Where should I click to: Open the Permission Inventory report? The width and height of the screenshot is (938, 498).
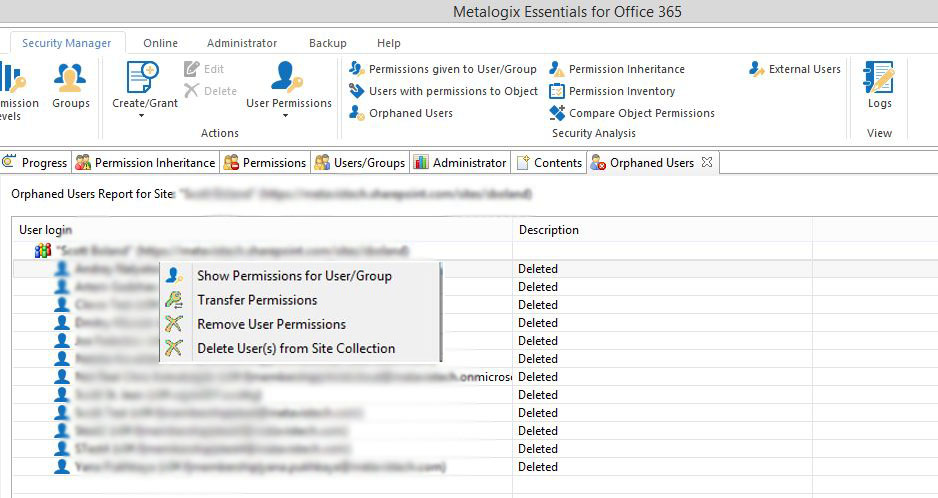pyautogui.click(x=557, y=91)
